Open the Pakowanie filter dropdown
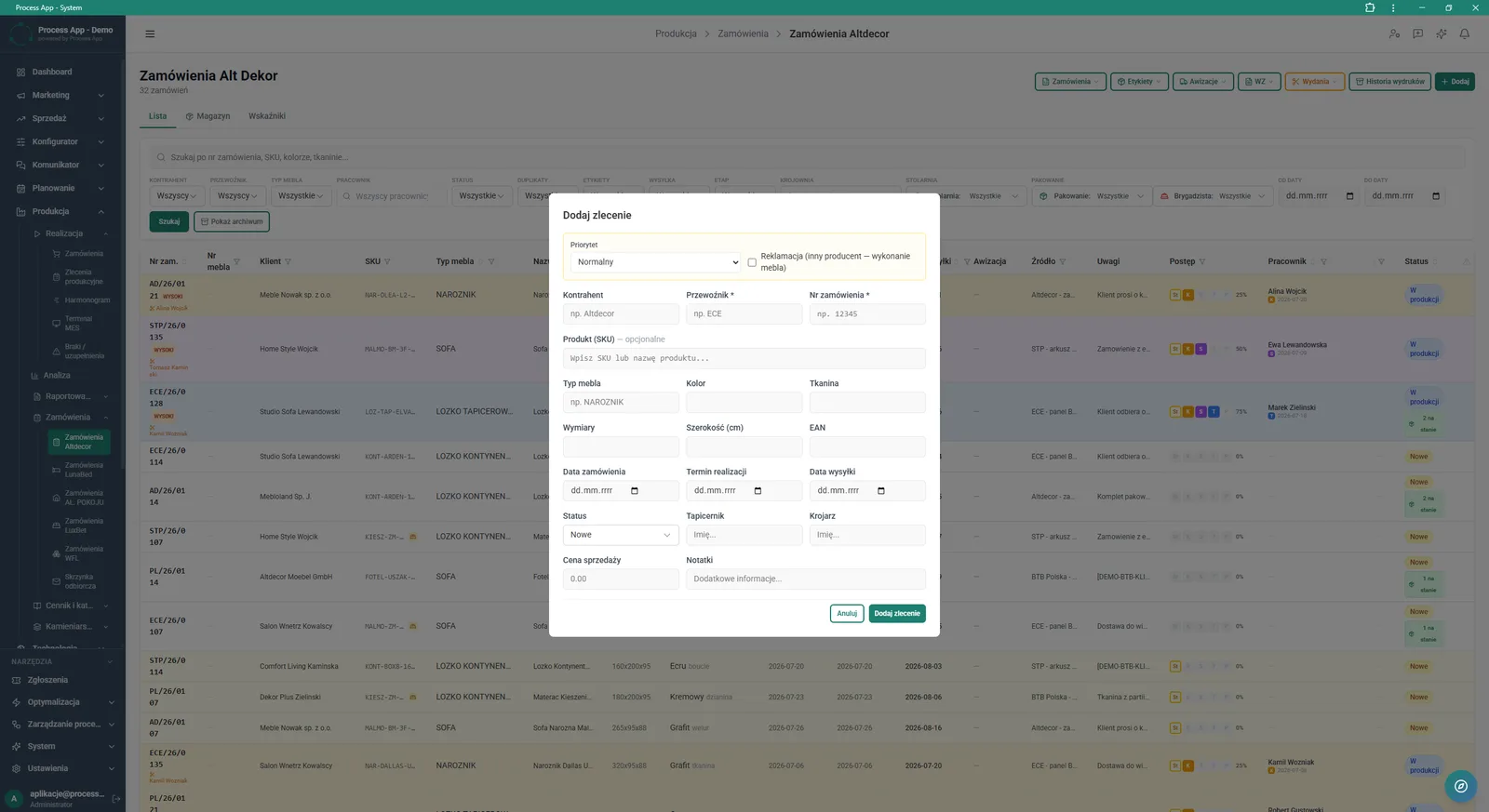1489x812 pixels. [1091, 196]
